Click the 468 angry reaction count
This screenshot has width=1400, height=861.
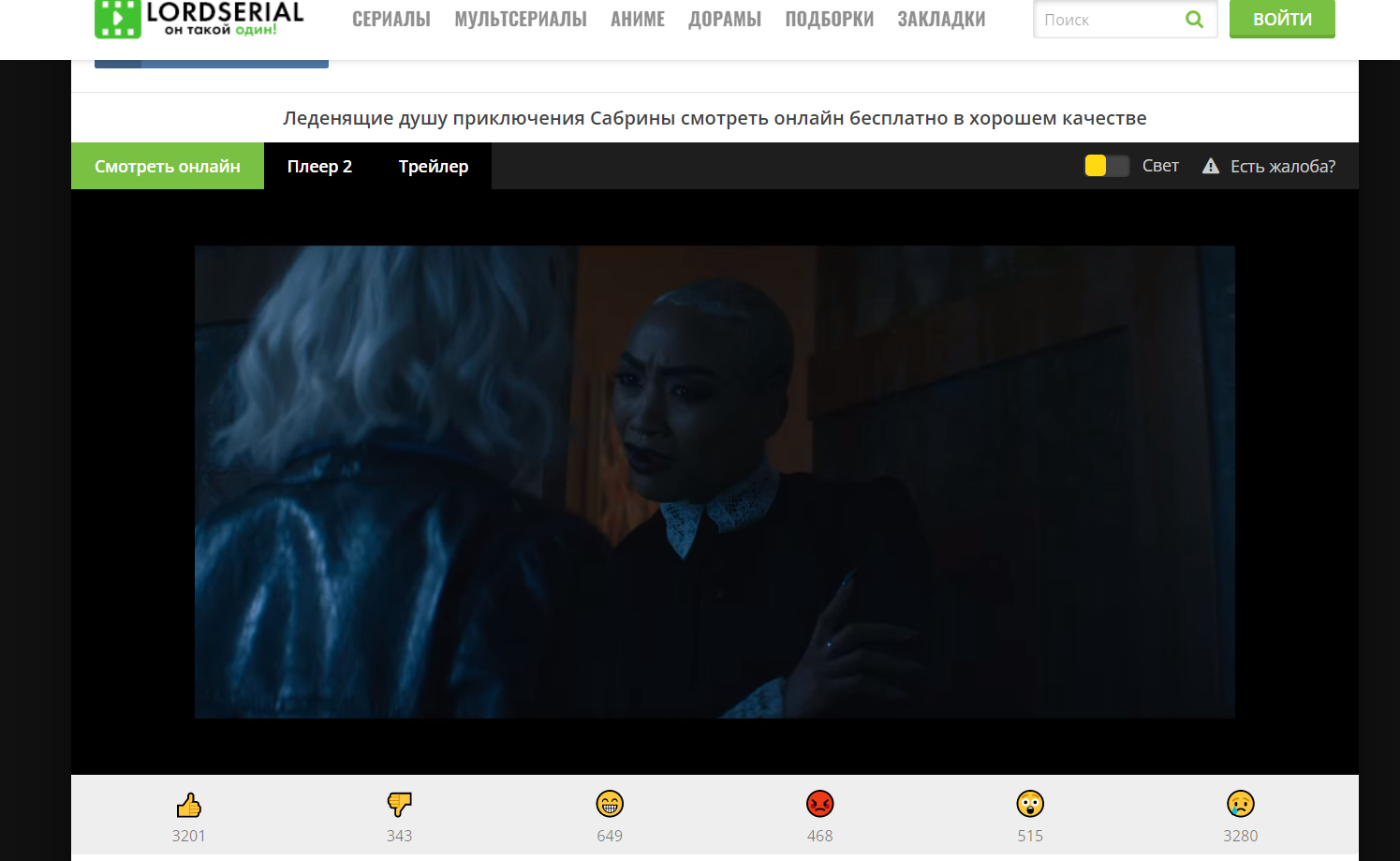(820, 836)
